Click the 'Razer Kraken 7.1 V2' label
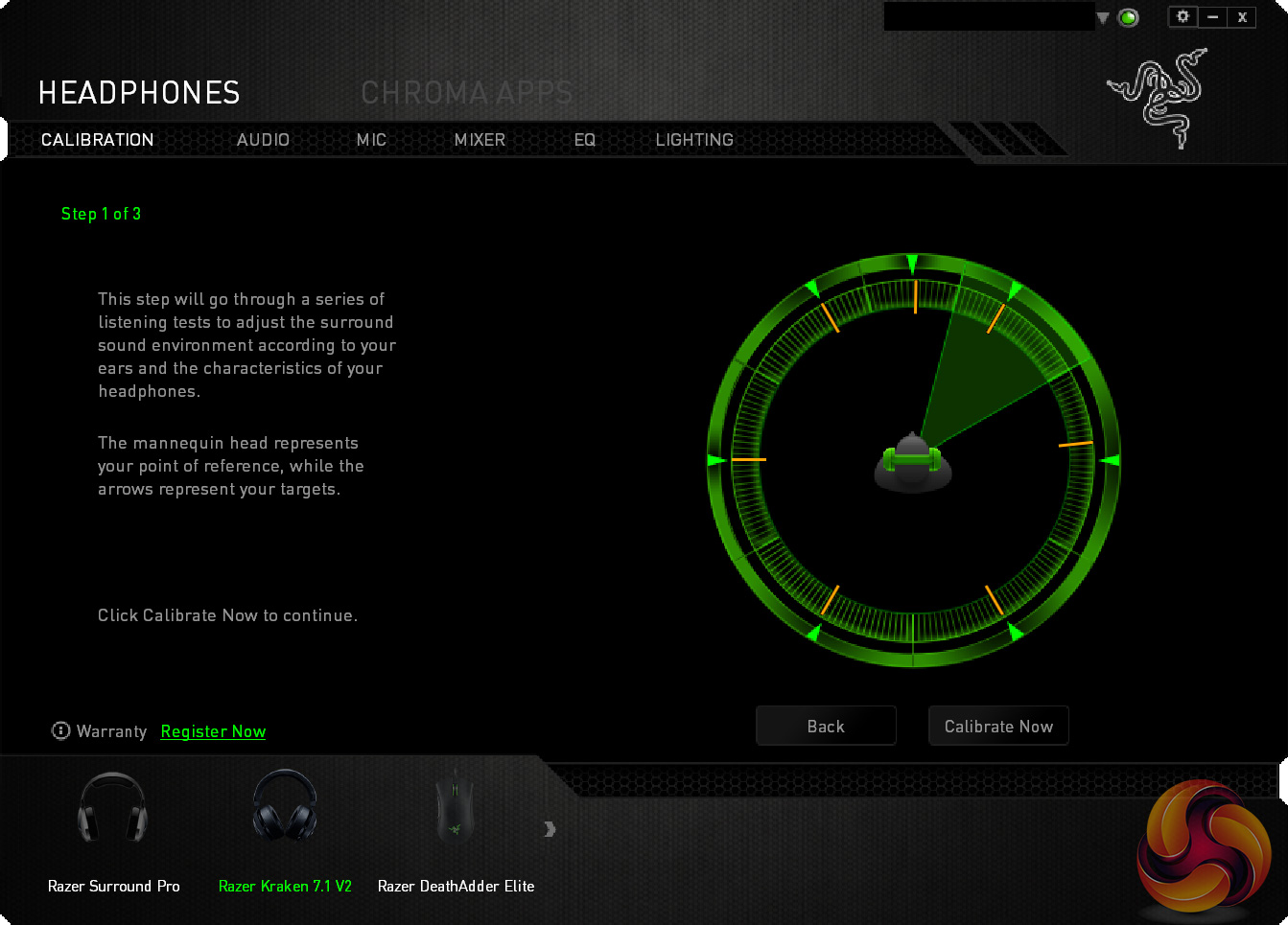Image resolution: width=1288 pixels, height=925 pixels. point(285,886)
